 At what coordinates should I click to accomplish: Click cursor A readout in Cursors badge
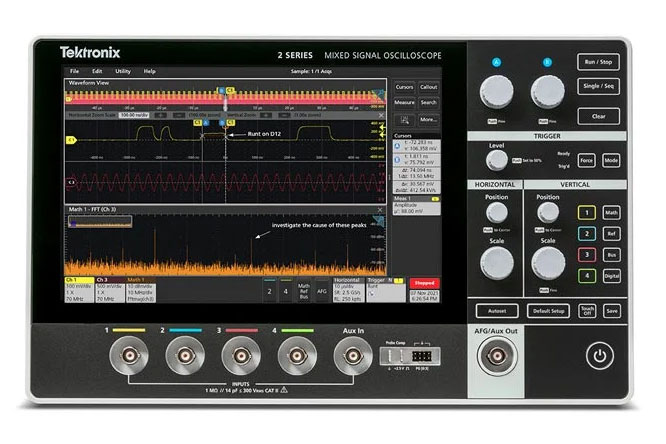click(416, 146)
